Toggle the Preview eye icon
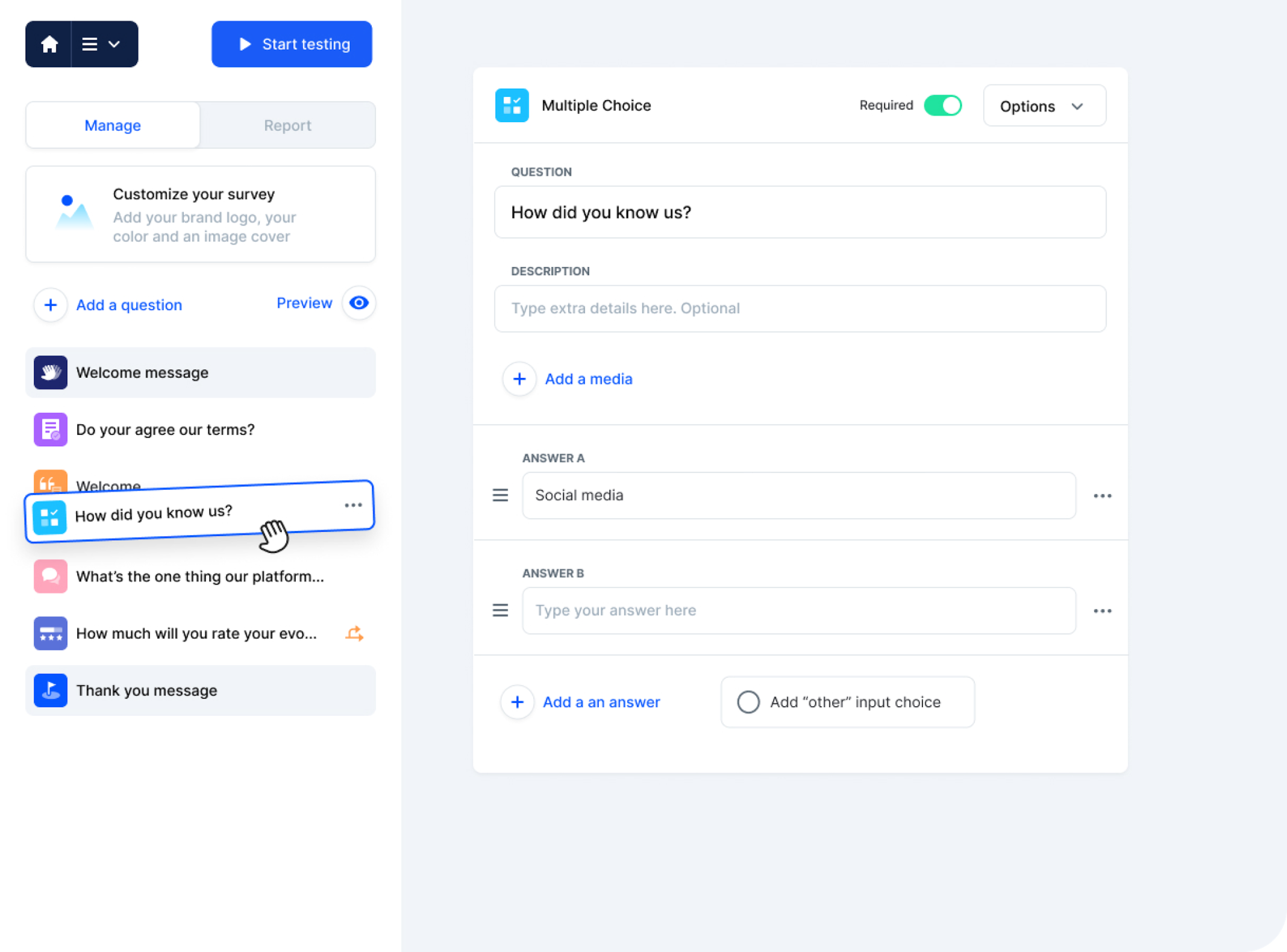 pyautogui.click(x=358, y=303)
